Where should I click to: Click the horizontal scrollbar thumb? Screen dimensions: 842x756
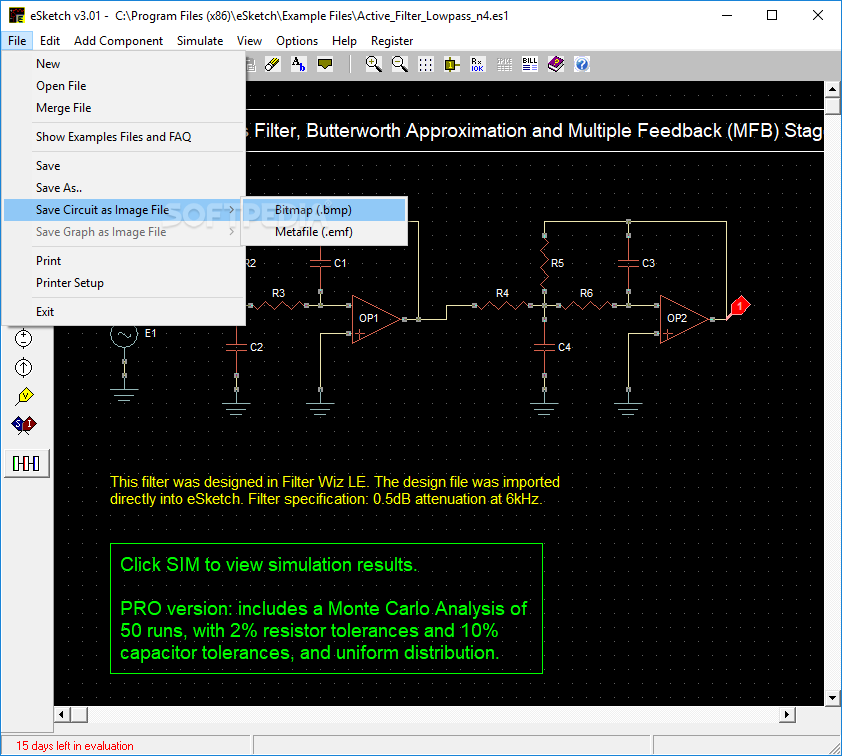[79, 715]
